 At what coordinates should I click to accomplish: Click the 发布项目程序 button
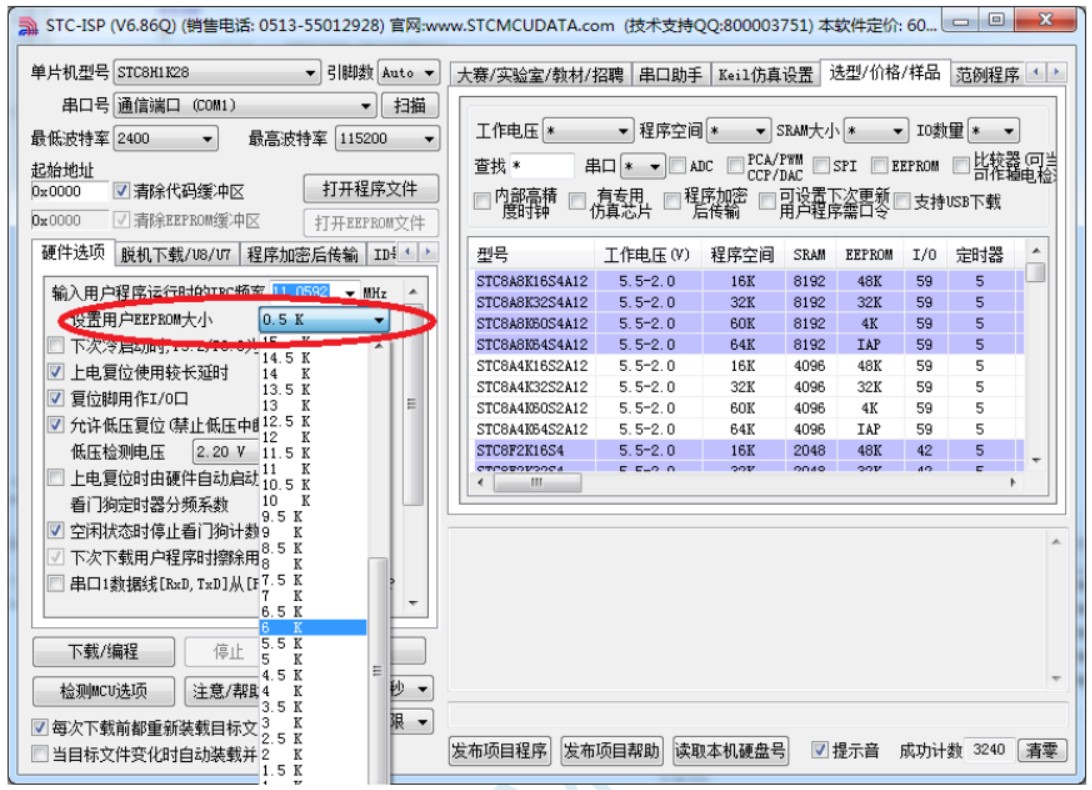tap(499, 751)
